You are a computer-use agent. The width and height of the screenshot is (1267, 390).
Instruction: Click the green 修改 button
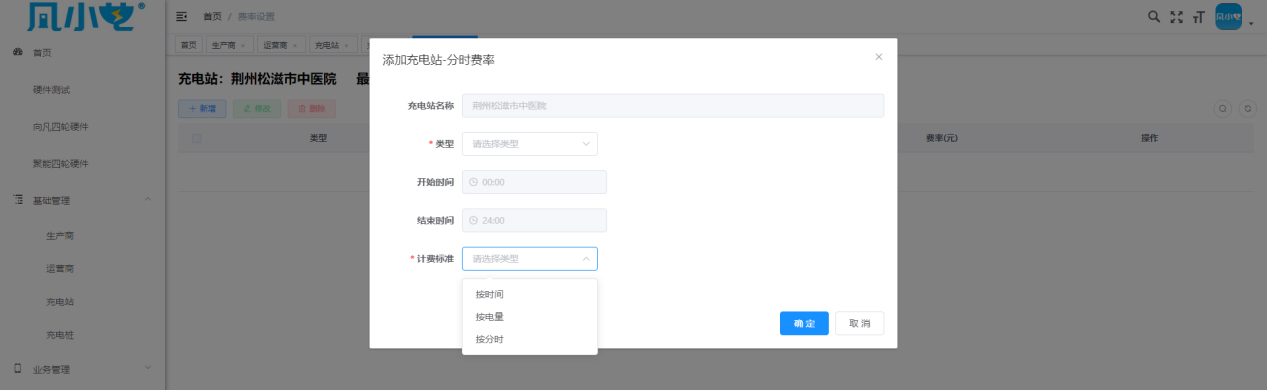click(257, 108)
